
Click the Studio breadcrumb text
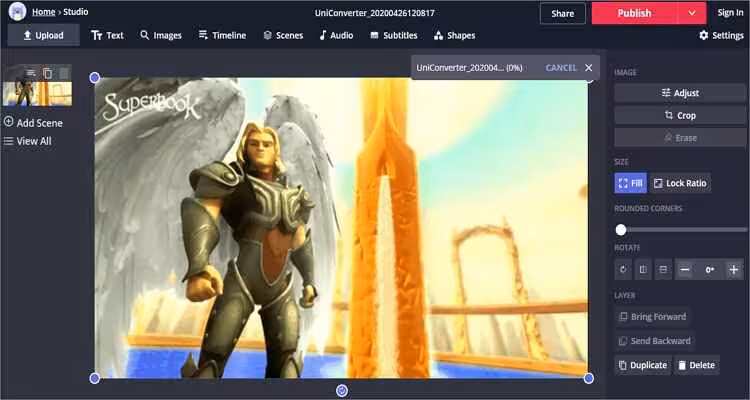tap(76, 12)
